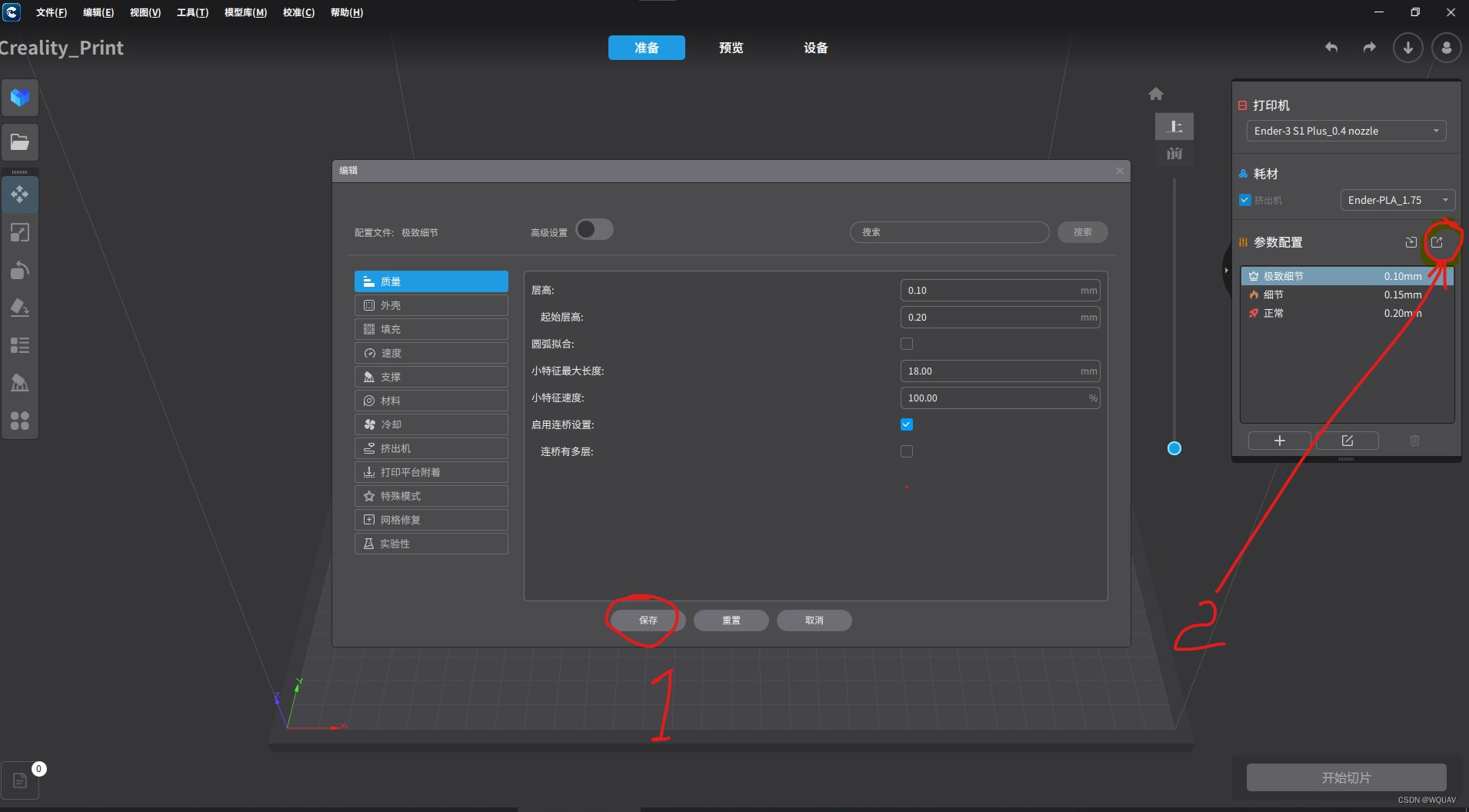Switch to platform view icon below home
1469x812 pixels.
pos(1174,127)
